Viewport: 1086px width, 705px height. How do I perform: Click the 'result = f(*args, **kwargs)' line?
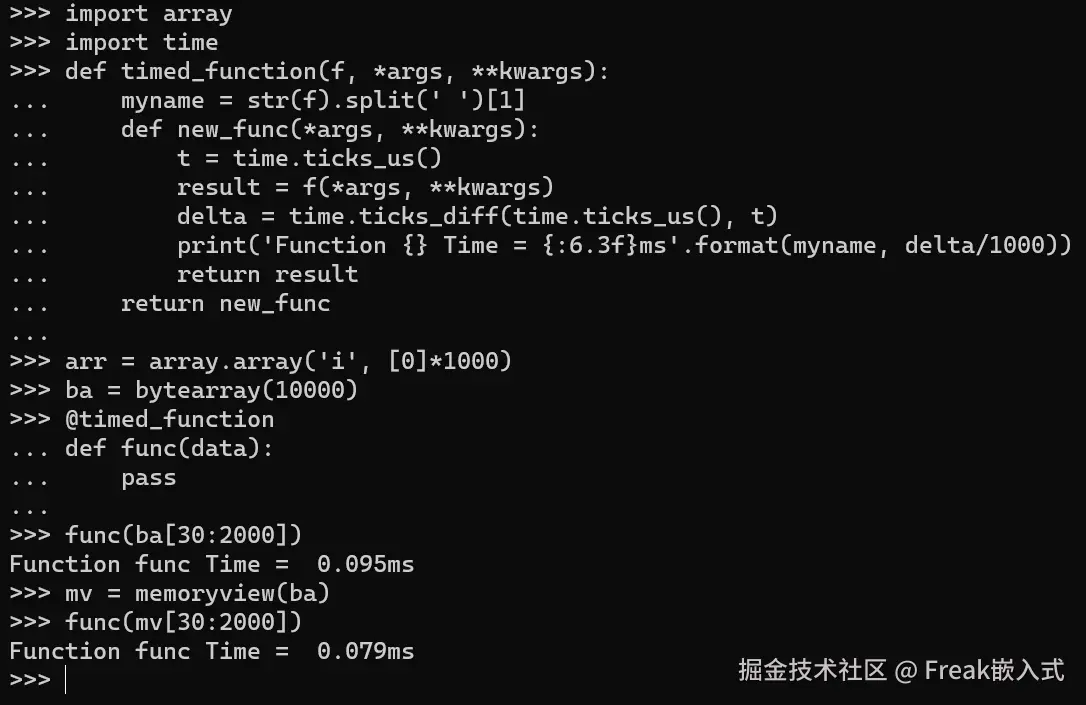pyautogui.click(x=282, y=188)
